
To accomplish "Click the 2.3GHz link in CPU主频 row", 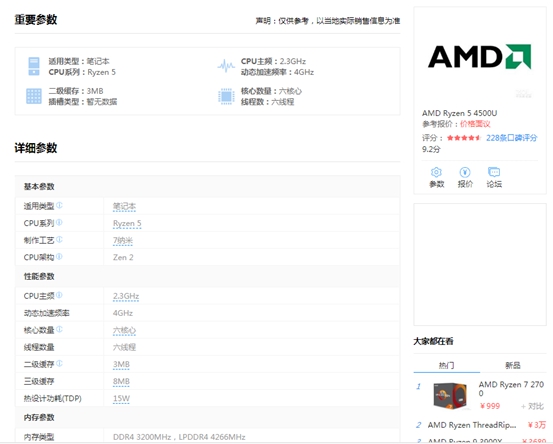I will (x=126, y=296).
